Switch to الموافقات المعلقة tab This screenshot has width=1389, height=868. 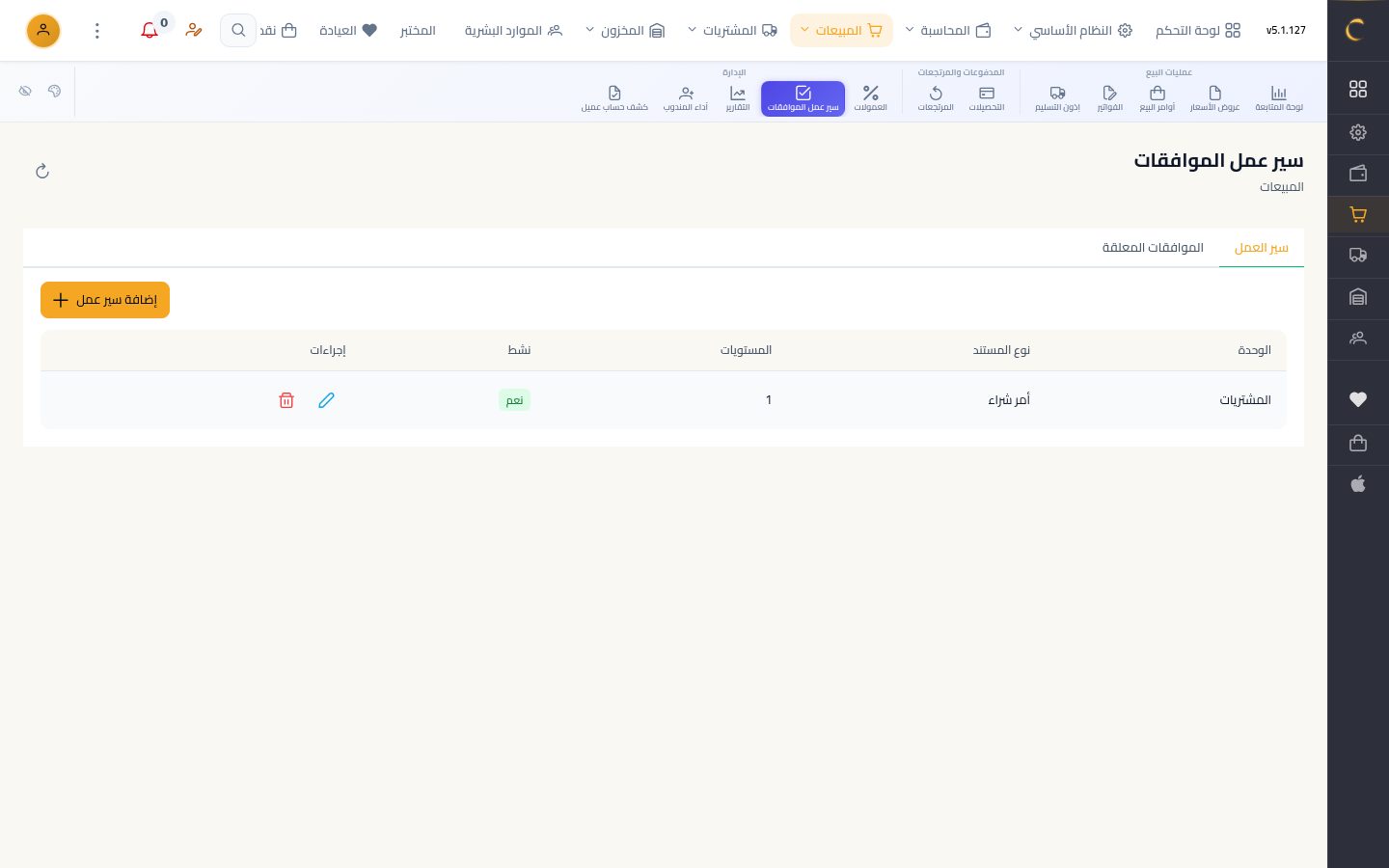click(x=1153, y=248)
